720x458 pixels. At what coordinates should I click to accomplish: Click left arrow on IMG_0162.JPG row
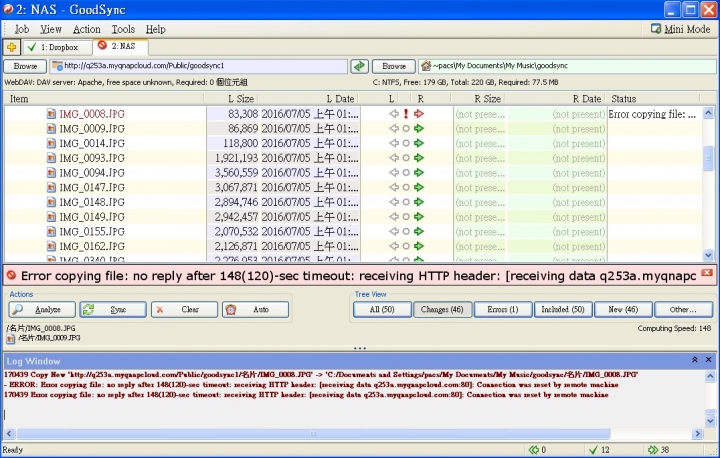[x=394, y=246]
